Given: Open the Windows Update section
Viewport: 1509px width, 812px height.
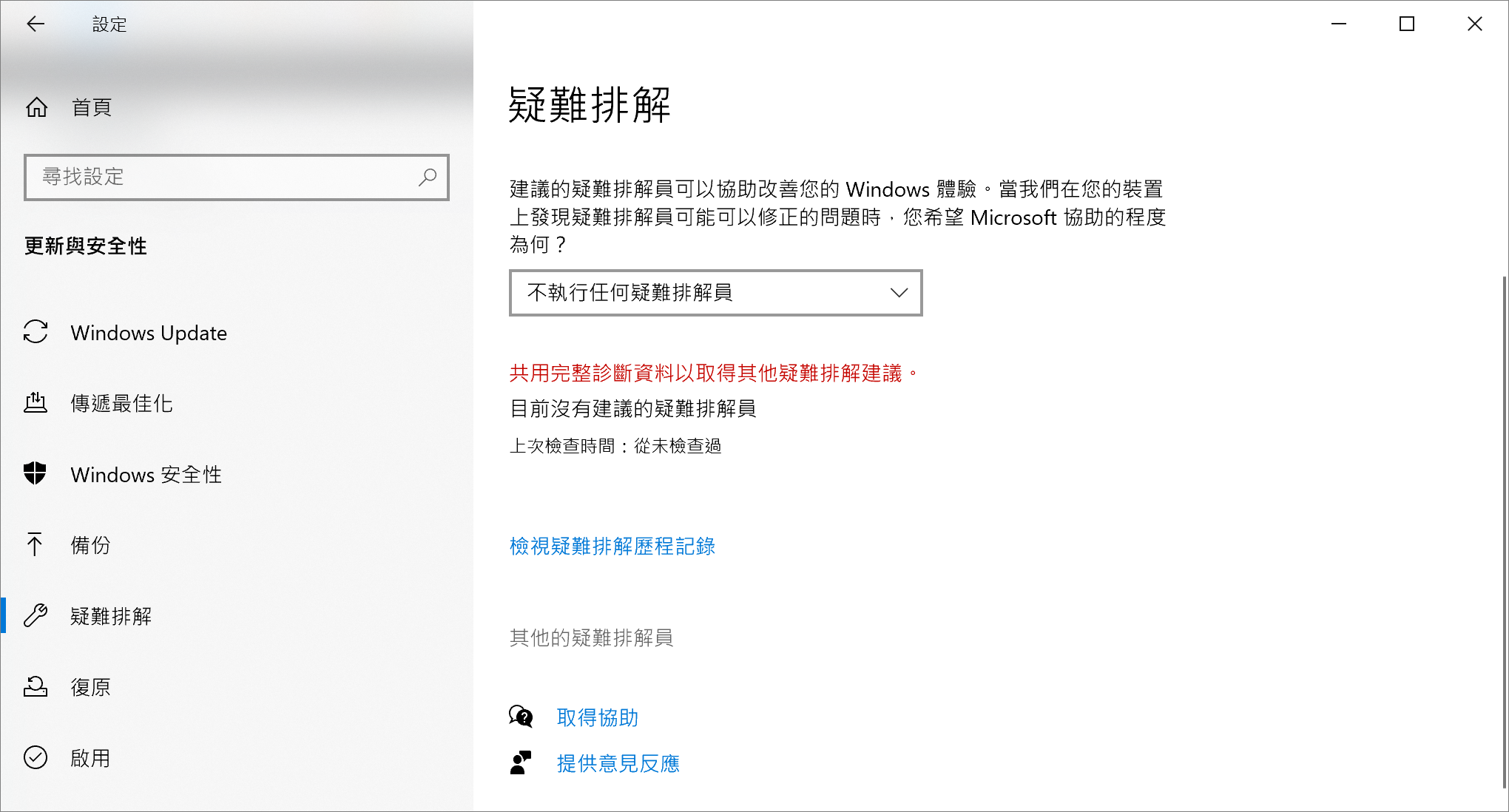Looking at the screenshot, I should click(x=149, y=333).
